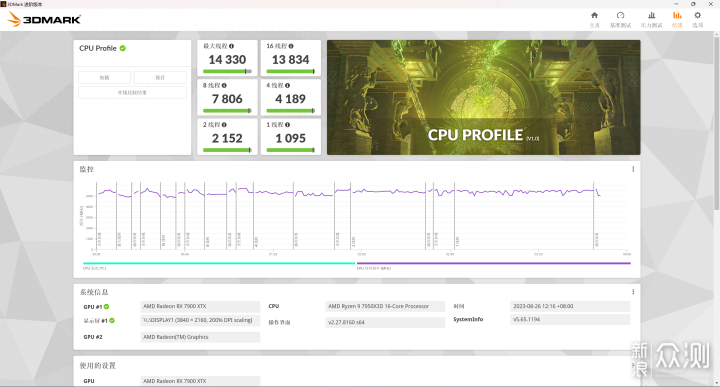
Task: Select the 13 834 sixteen-thread score
Action: 291,60
